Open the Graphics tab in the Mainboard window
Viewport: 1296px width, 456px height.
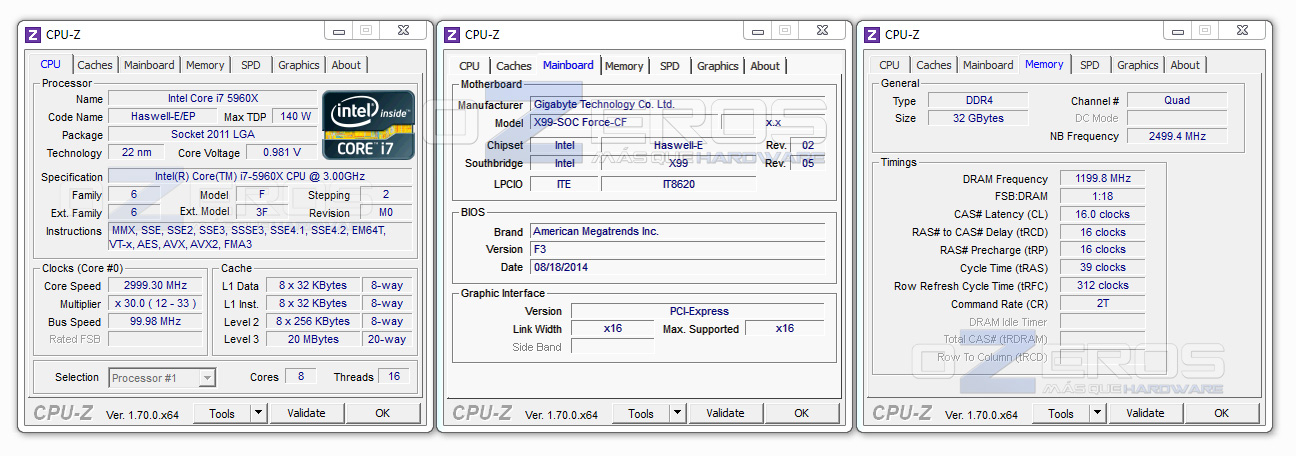[718, 66]
